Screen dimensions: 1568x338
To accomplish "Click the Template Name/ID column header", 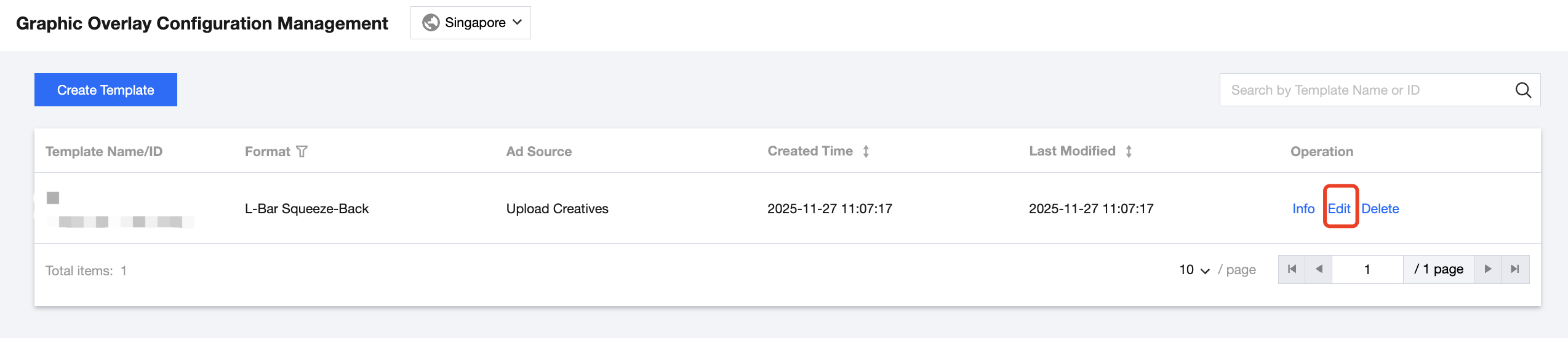I will (104, 152).
